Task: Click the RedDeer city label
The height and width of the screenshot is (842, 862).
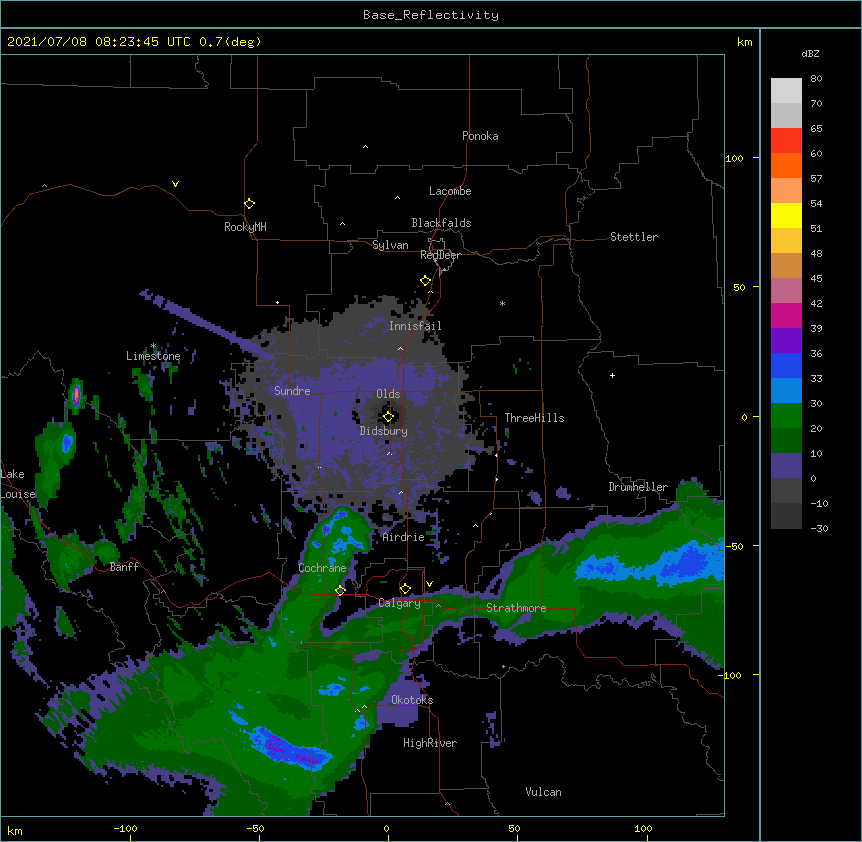Action: (440, 255)
